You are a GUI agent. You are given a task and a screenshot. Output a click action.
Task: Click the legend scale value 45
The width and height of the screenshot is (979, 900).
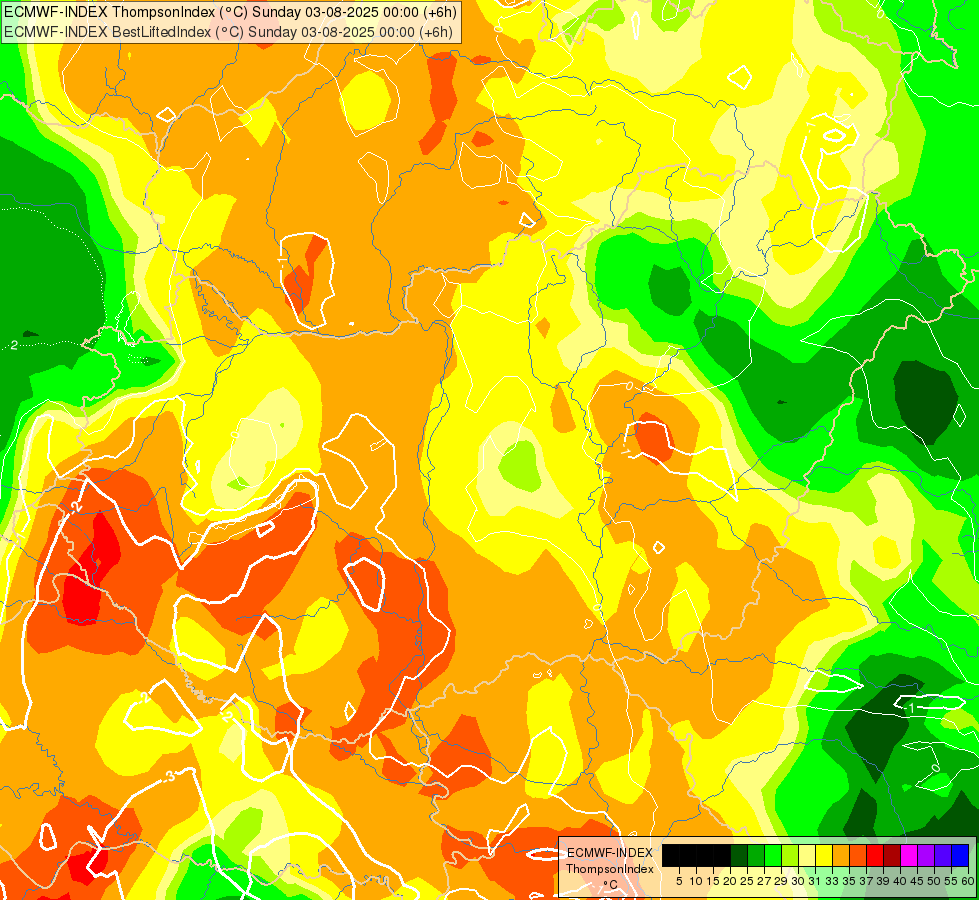pyautogui.click(x=917, y=881)
